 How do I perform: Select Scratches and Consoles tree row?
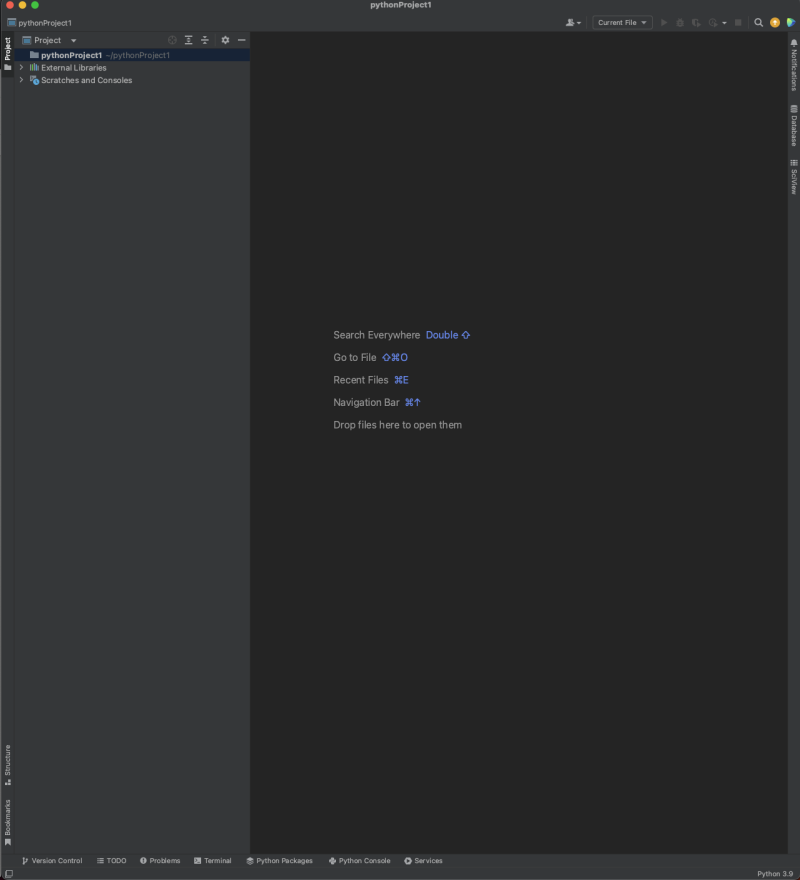(x=132, y=80)
